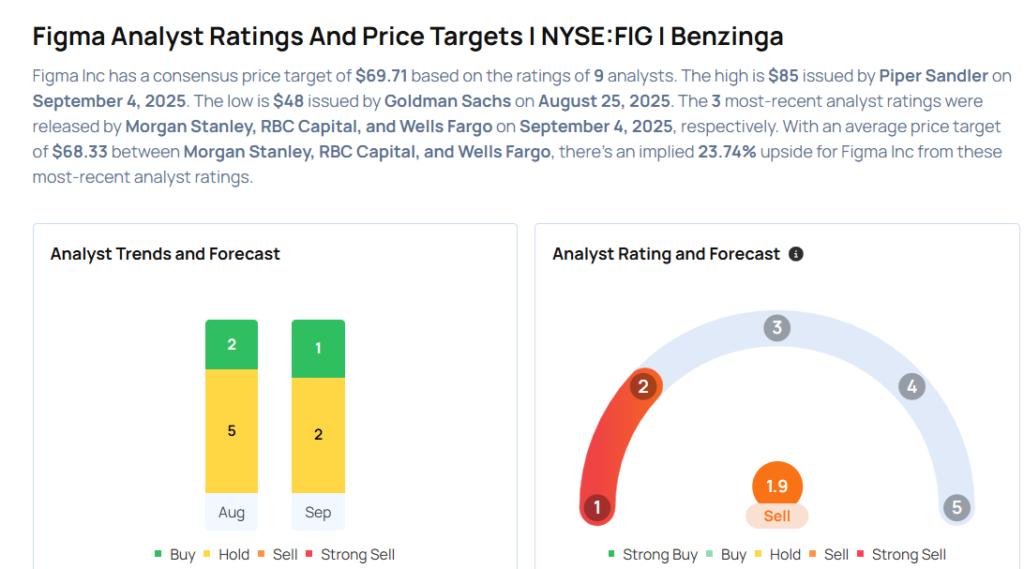1024x569 pixels.
Task: Click the yellow Hold segment of the Sep bar
Action: (318, 434)
